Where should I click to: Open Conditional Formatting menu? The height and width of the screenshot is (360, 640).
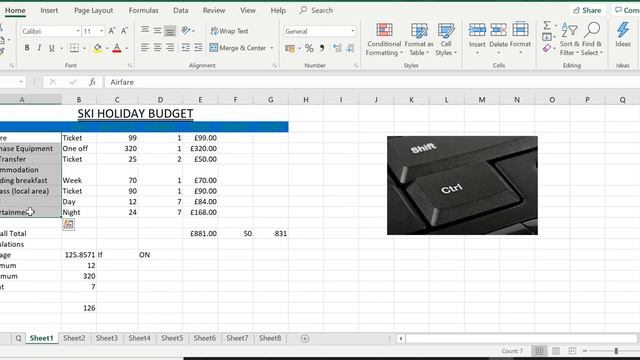384,39
